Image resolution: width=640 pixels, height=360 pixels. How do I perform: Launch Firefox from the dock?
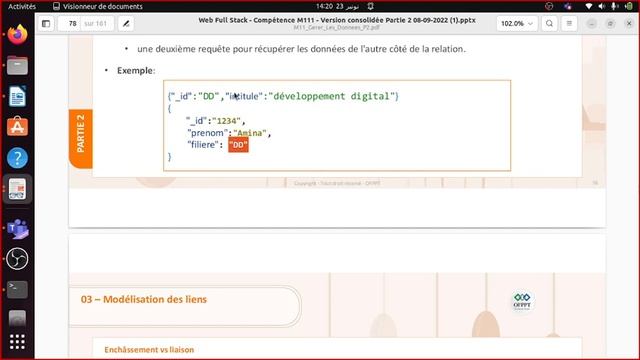click(x=17, y=34)
